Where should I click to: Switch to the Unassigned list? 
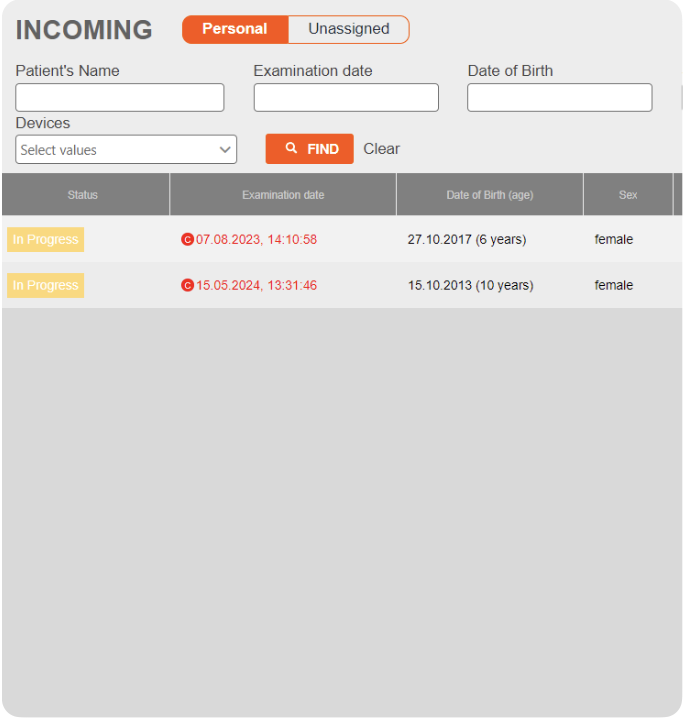point(348,29)
